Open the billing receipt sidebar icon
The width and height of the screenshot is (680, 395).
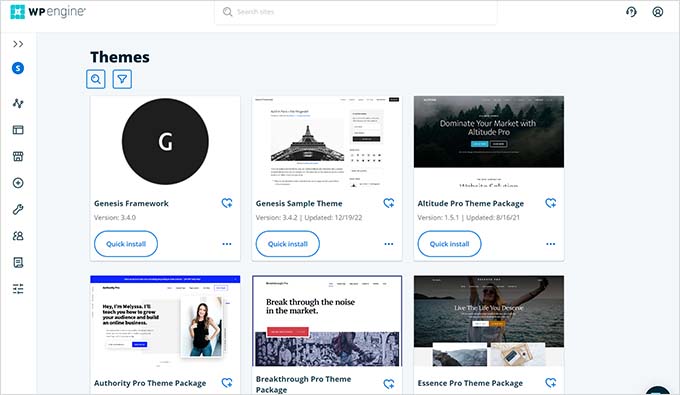click(x=18, y=262)
